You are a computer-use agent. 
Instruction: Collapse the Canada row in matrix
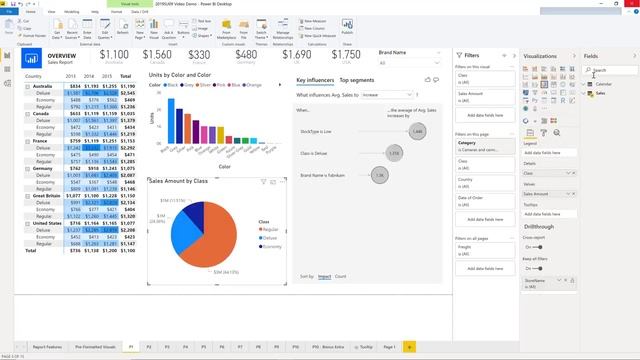click(x=27, y=114)
